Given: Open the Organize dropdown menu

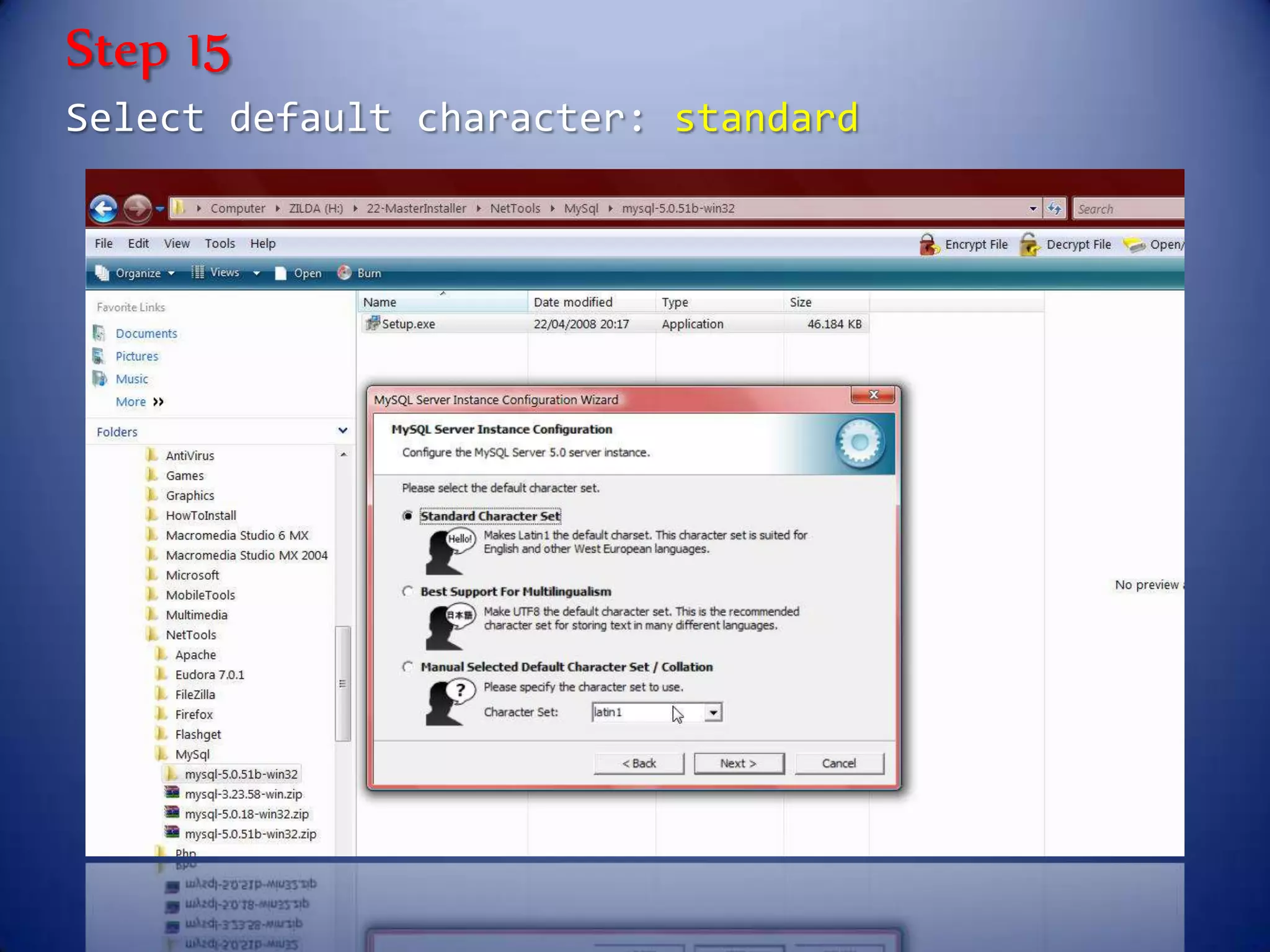Looking at the screenshot, I should click(135, 273).
